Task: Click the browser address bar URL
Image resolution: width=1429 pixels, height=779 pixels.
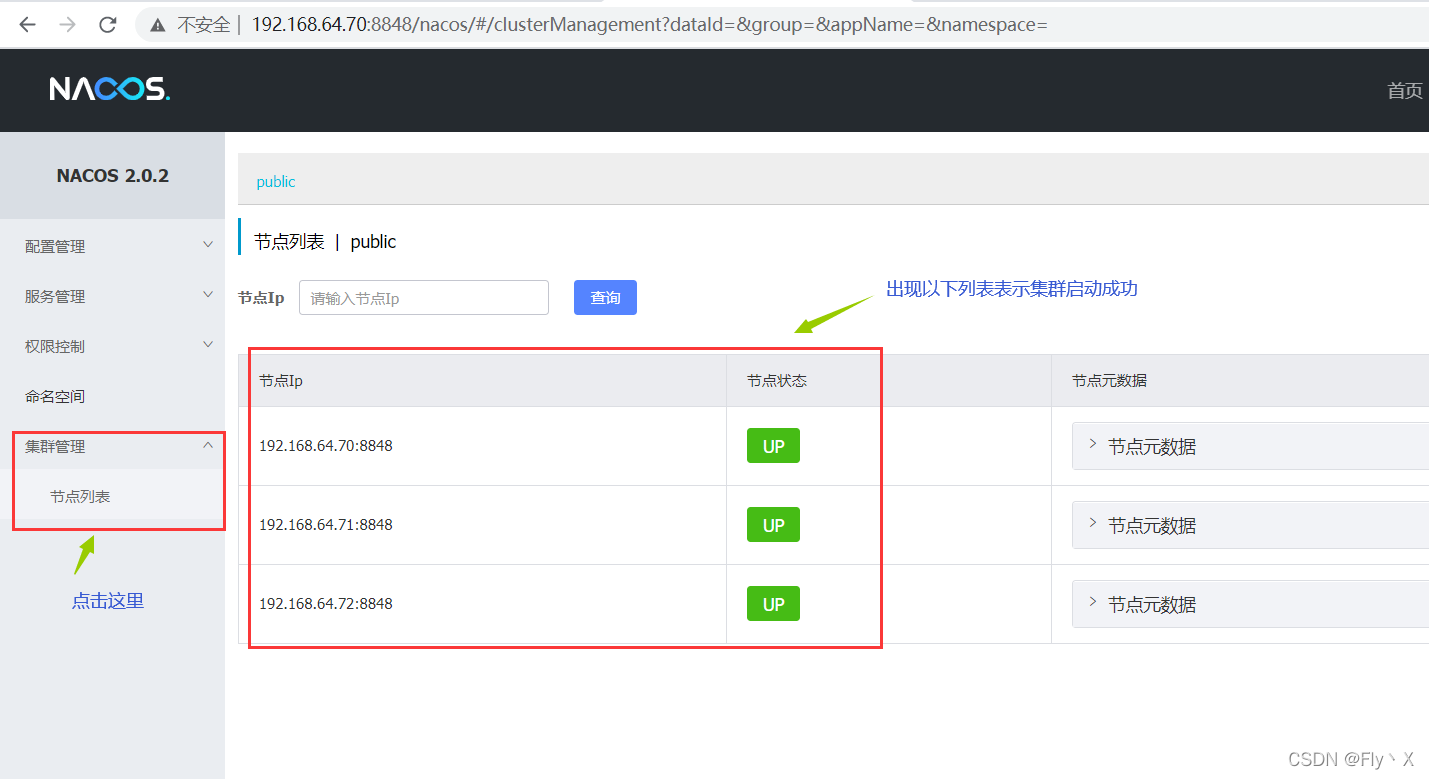Action: (x=649, y=25)
